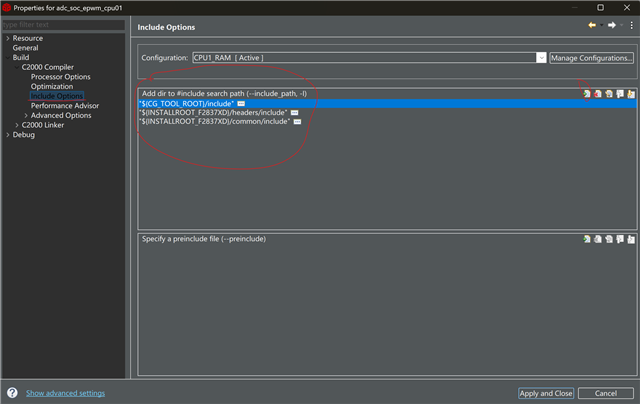Click Move Up icon in include path toolbar

click(620, 94)
